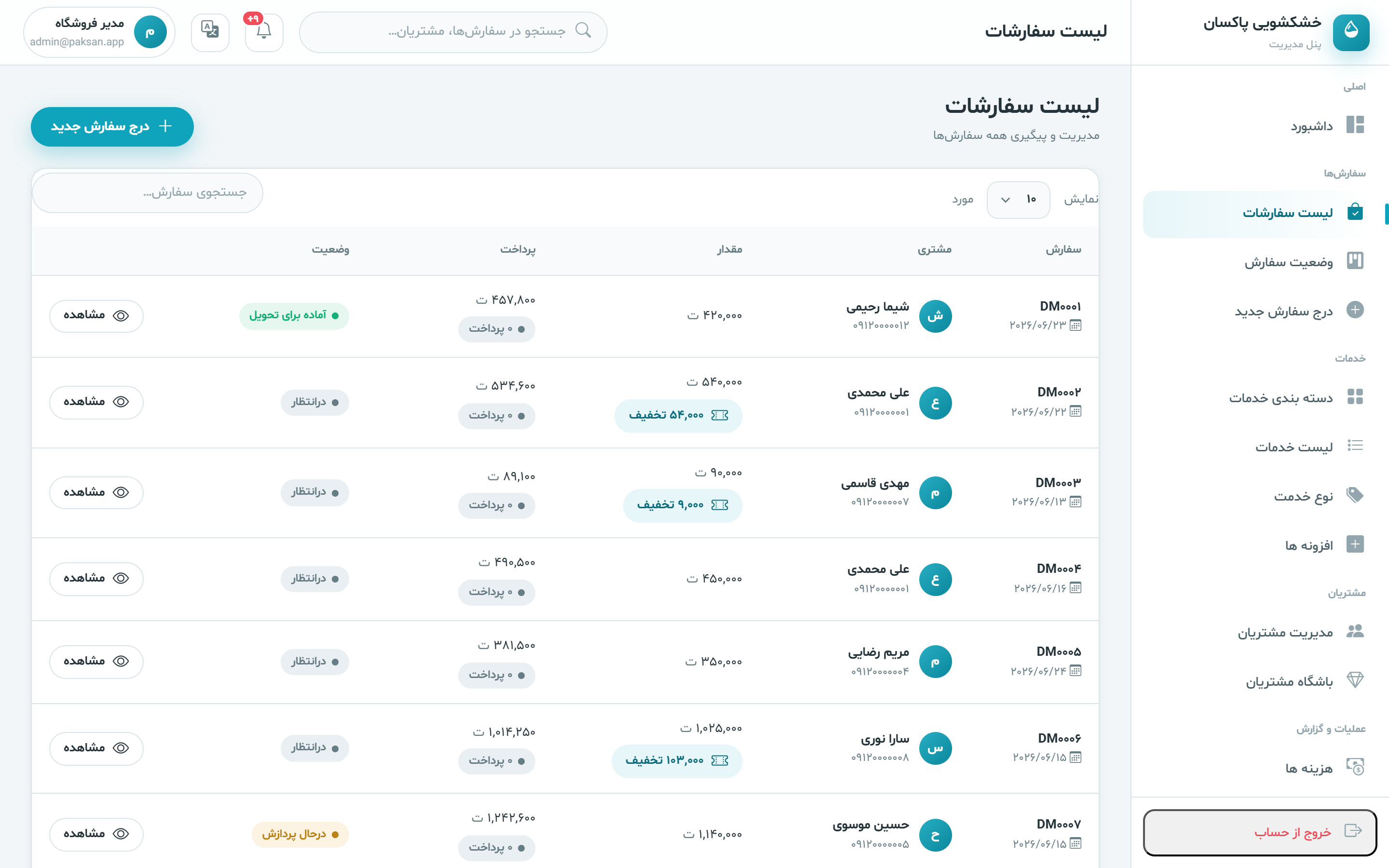Click the هزینه ها expenses icon
Screen dimensions: 1389x868
[x=1355, y=767]
